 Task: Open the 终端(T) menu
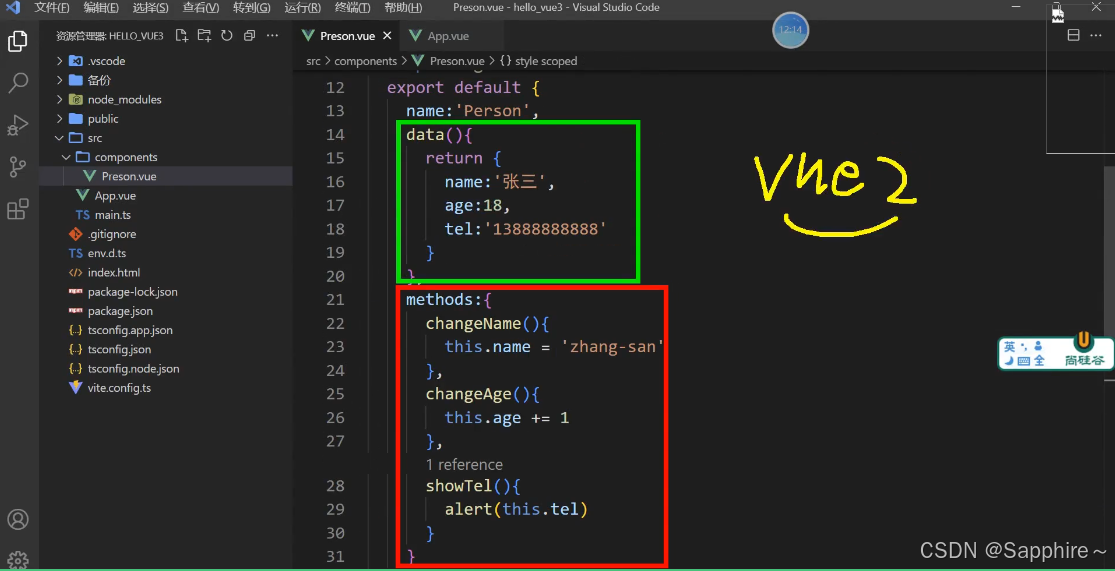click(352, 8)
